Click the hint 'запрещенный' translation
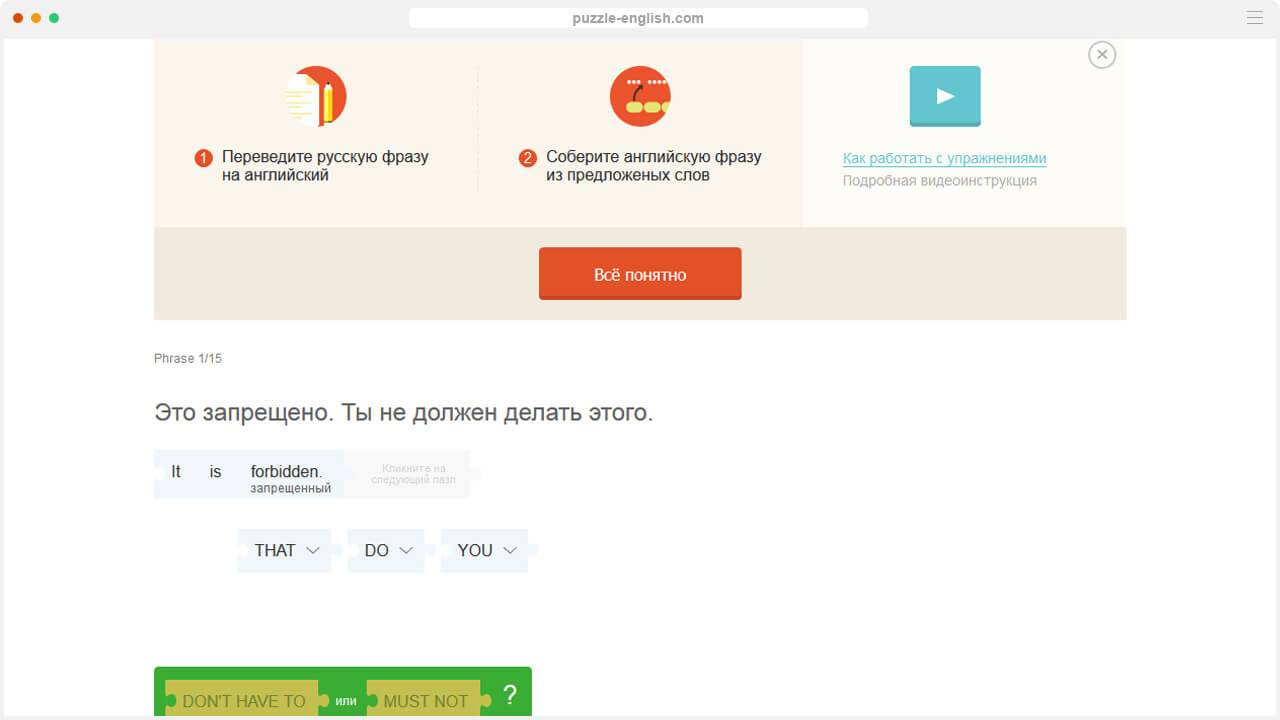This screenshot has height=720, width=1280. click(291, 488)
